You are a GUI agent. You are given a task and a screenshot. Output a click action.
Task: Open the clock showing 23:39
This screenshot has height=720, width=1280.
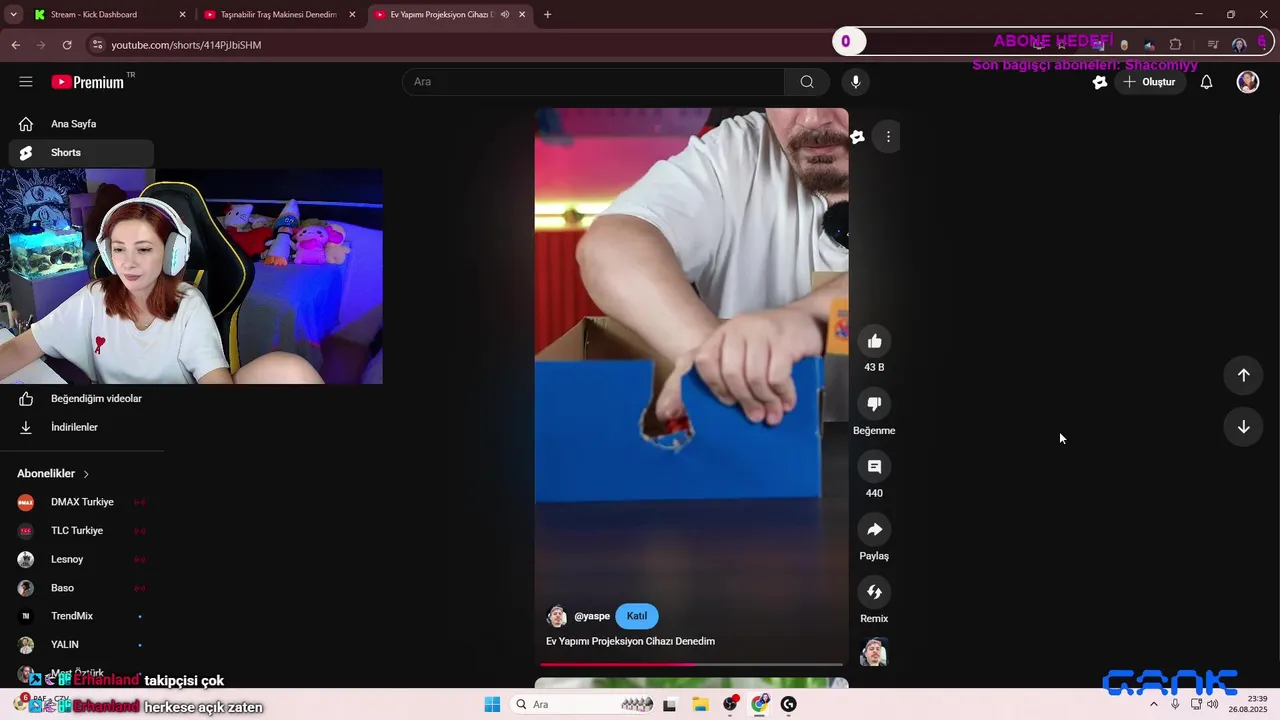1248,704
